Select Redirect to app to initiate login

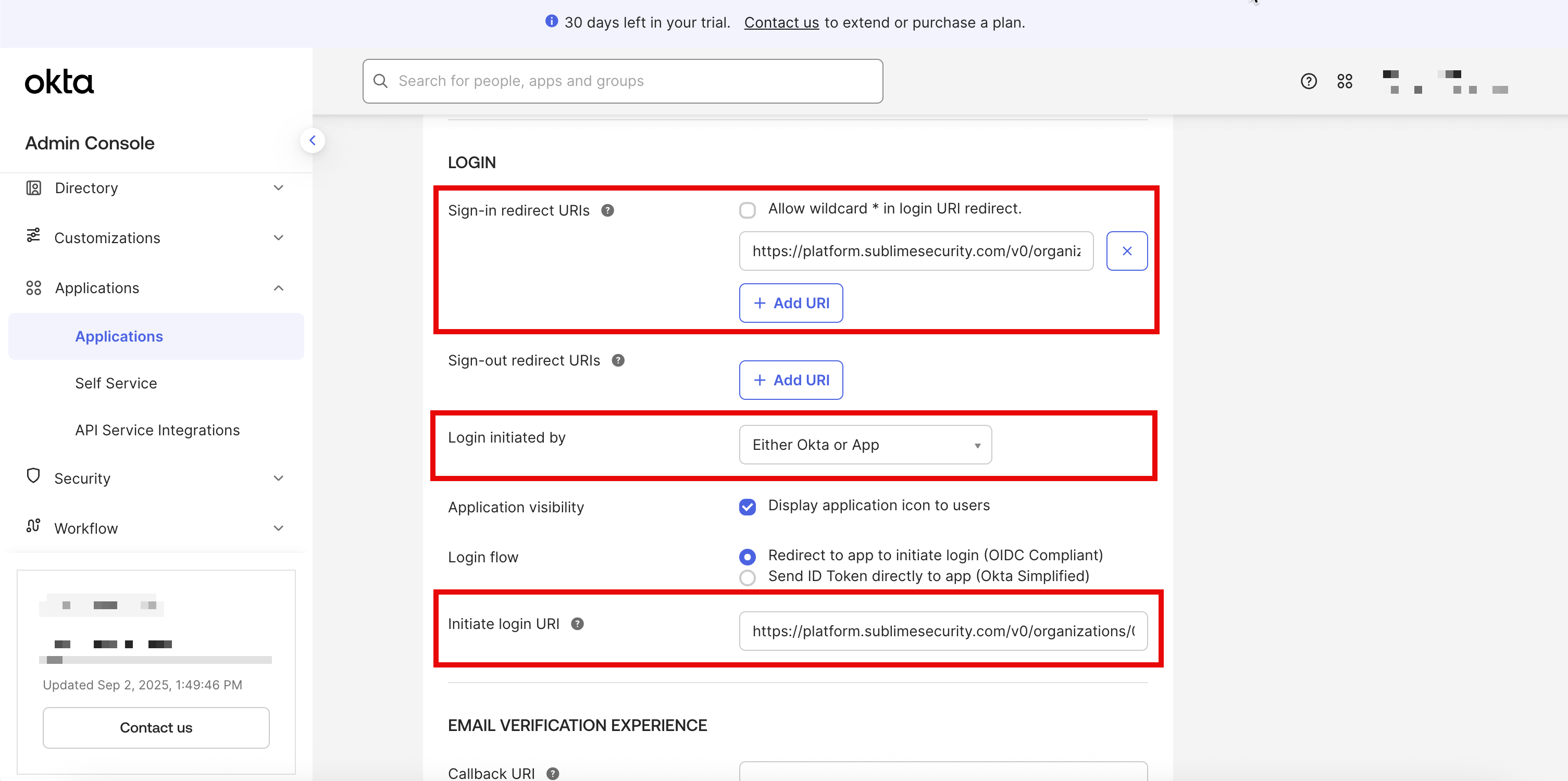(748, 557)
